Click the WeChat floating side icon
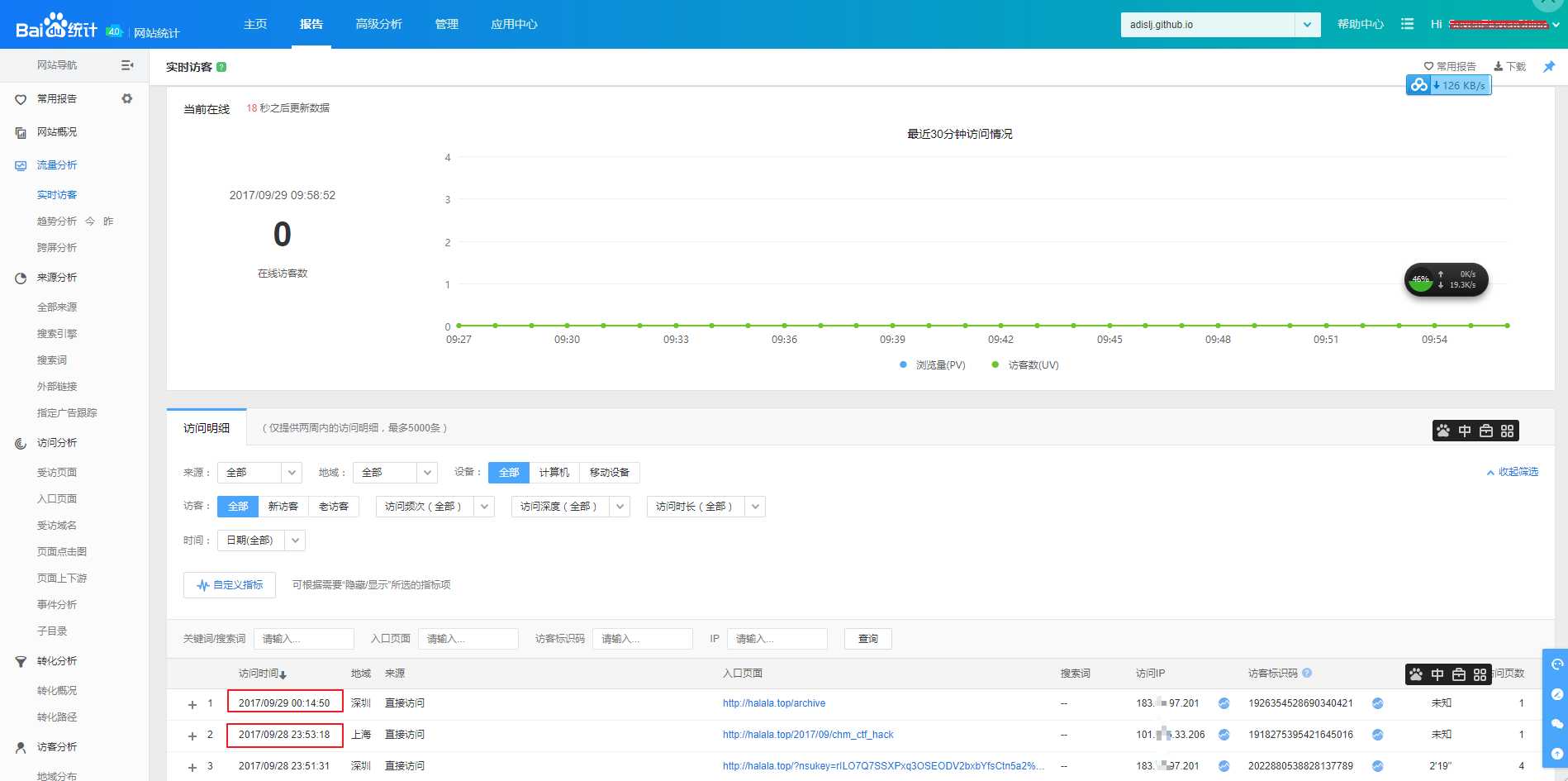Image resolution: width=1568 pixels, height=781 pixels. [1556, 724]
